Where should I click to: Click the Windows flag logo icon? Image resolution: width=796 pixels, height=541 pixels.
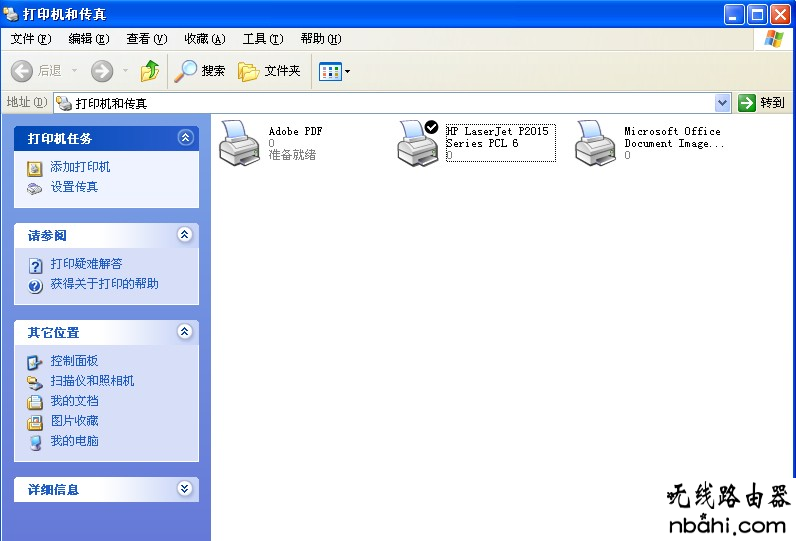coord(773,39)
